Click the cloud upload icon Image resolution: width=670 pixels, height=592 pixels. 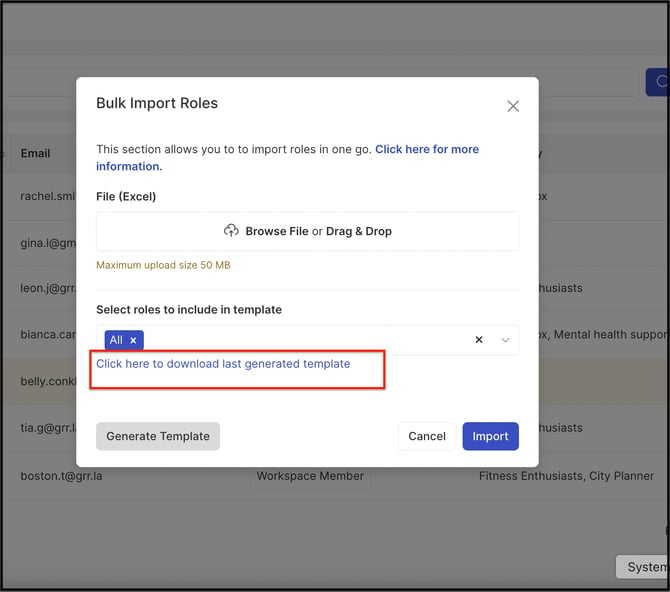coord(231,231)
